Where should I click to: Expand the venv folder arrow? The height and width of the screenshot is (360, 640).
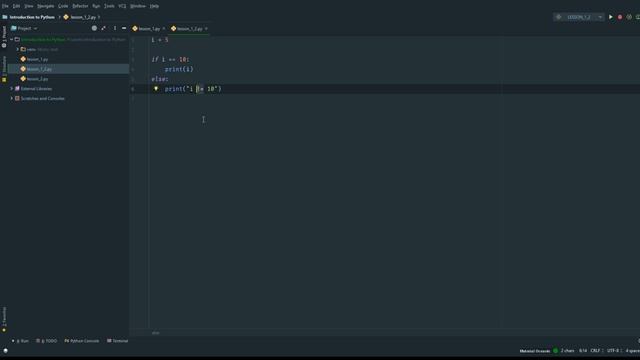pyautogui.click(x=18, y=49)
